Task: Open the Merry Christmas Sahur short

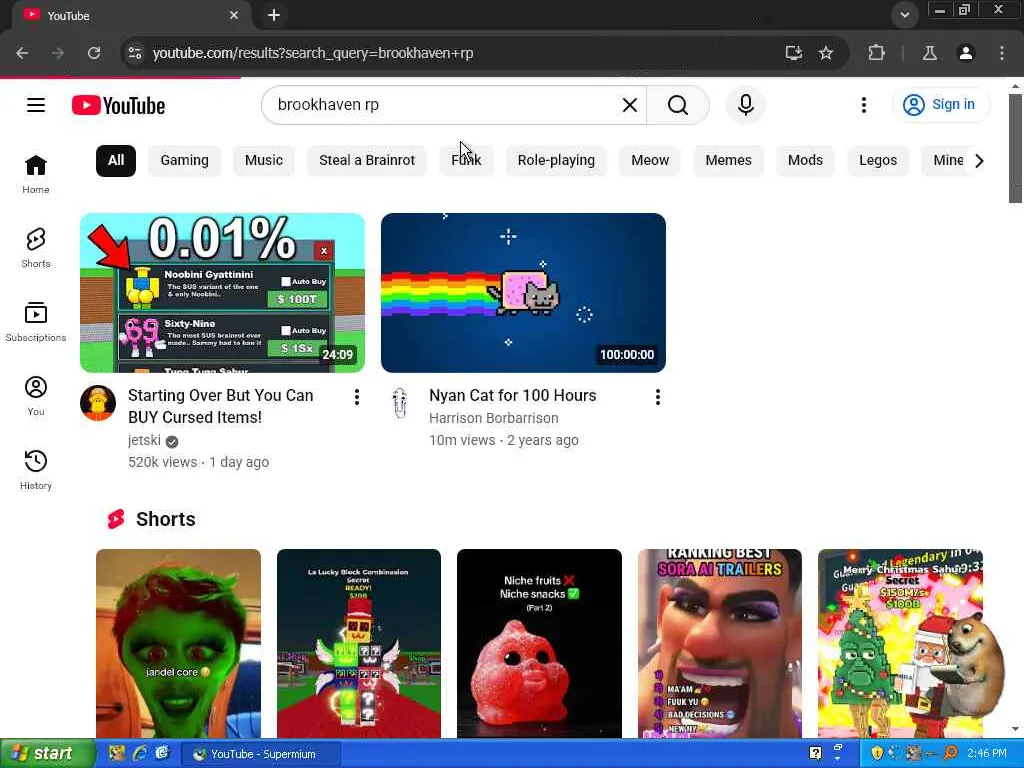Action: coord(901,643)
